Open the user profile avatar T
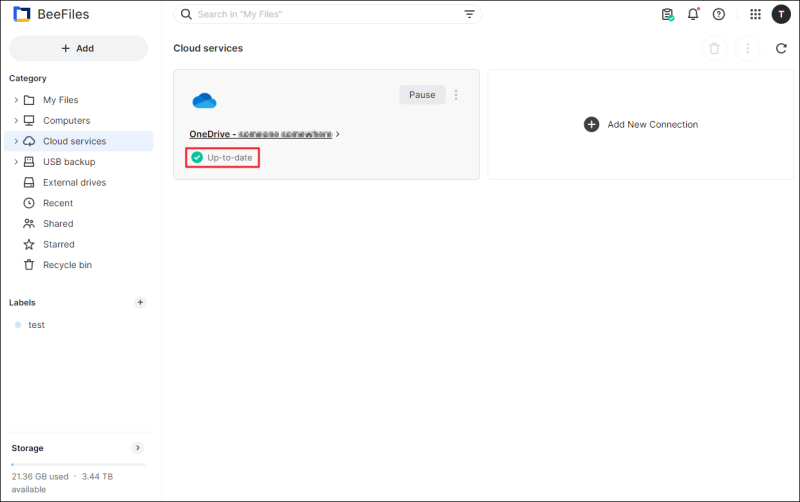This screenshot has width=800, height=502. point(781,14)
